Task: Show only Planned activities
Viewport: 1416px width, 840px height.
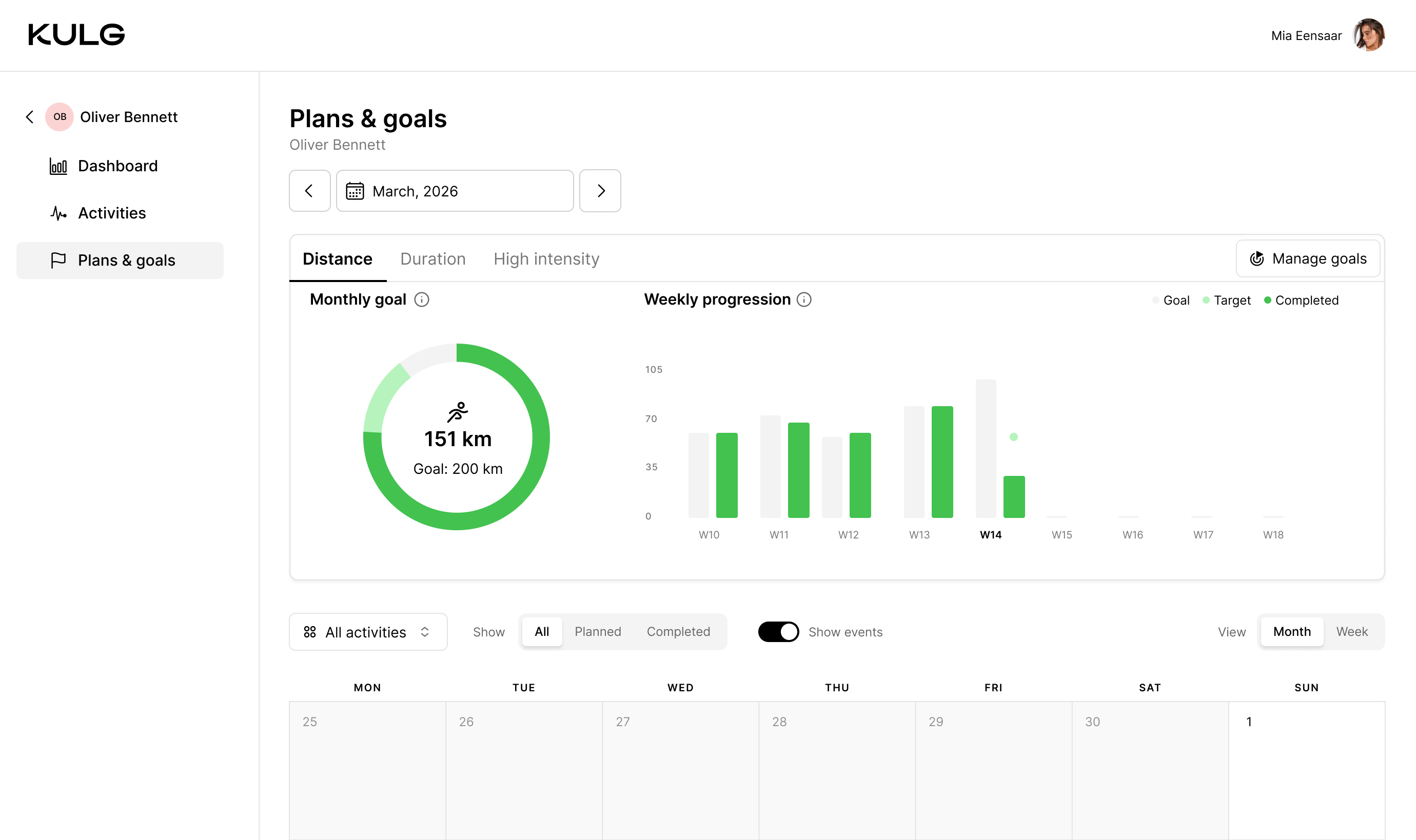Action: tap(597, 632)
